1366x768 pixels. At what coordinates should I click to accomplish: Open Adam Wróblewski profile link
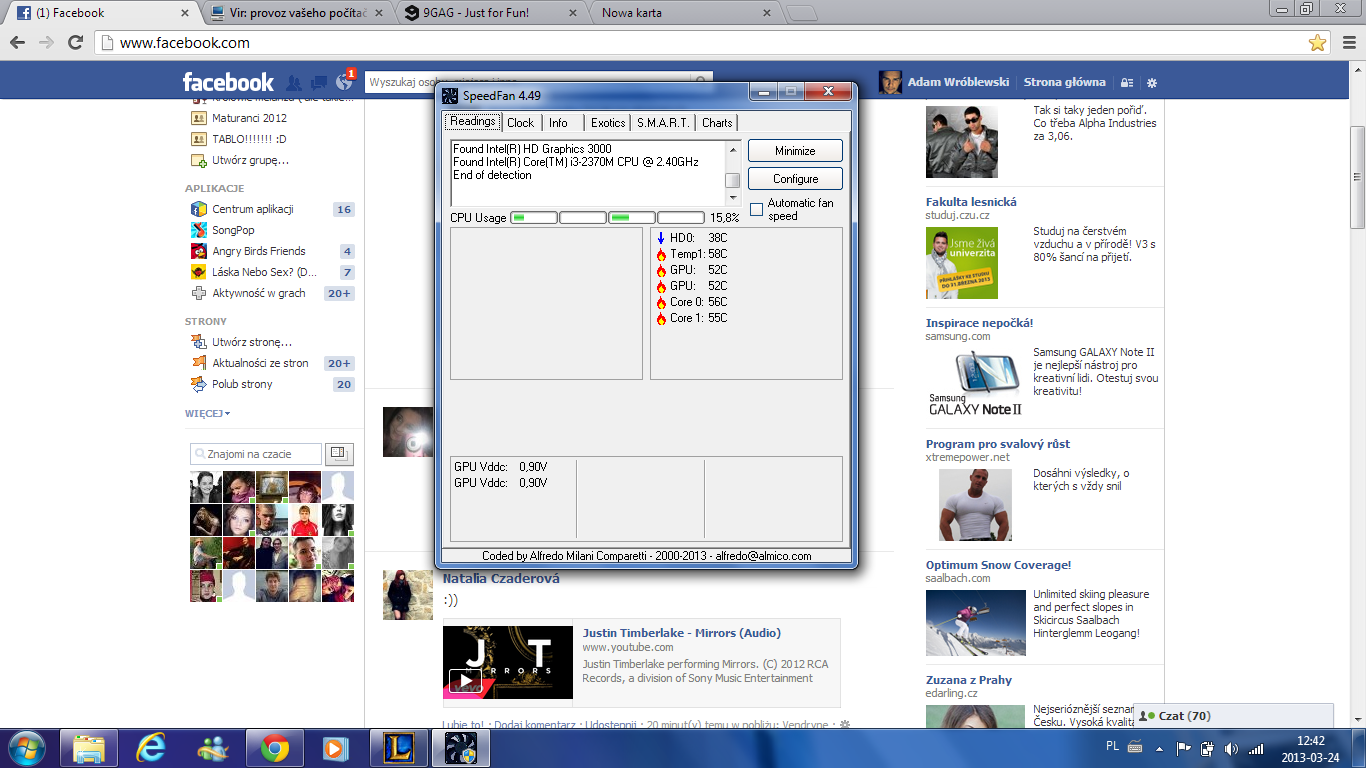point(958,82)
